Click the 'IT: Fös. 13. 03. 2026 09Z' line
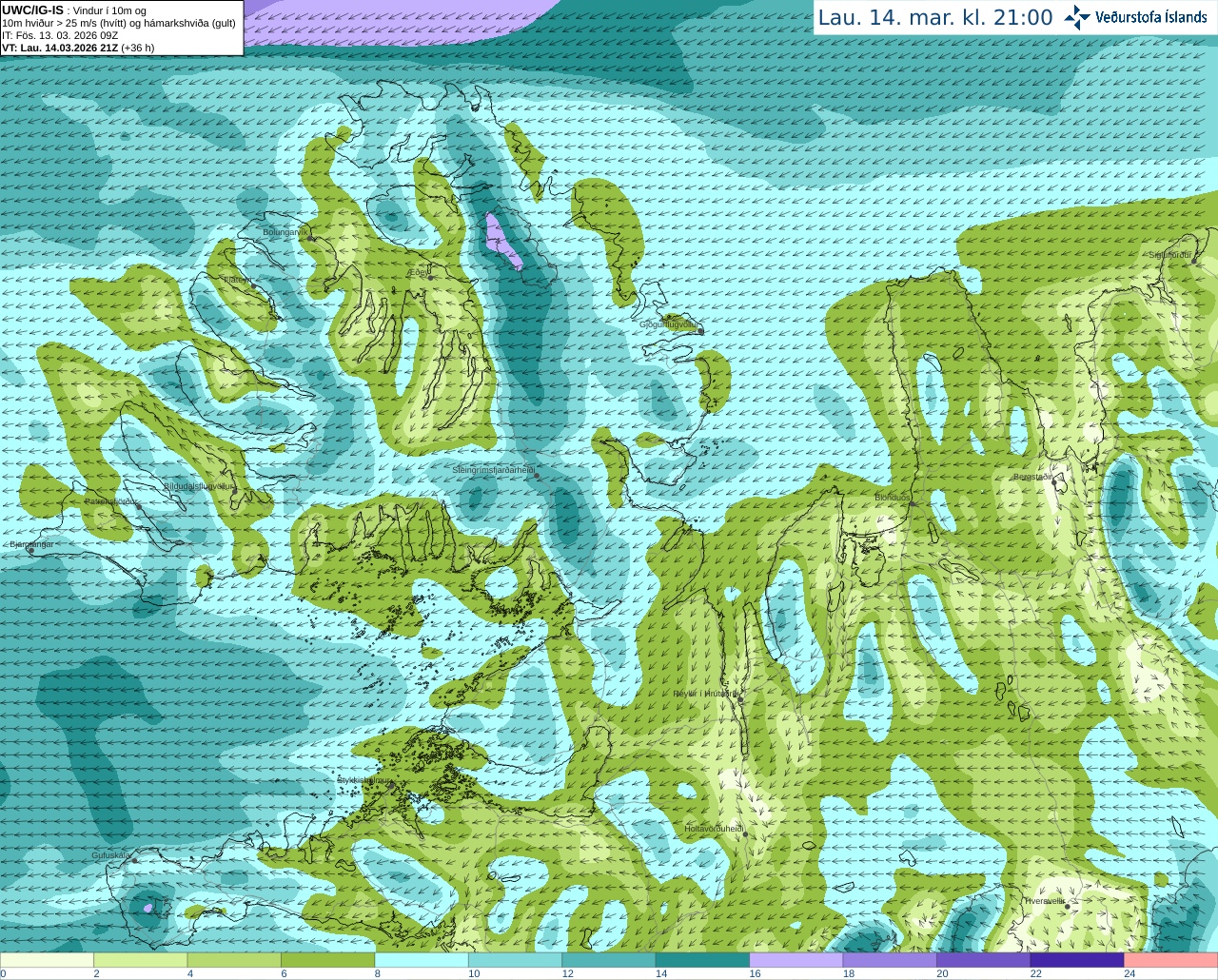Viewport: 1218px width, 980px height. (61, 35)
